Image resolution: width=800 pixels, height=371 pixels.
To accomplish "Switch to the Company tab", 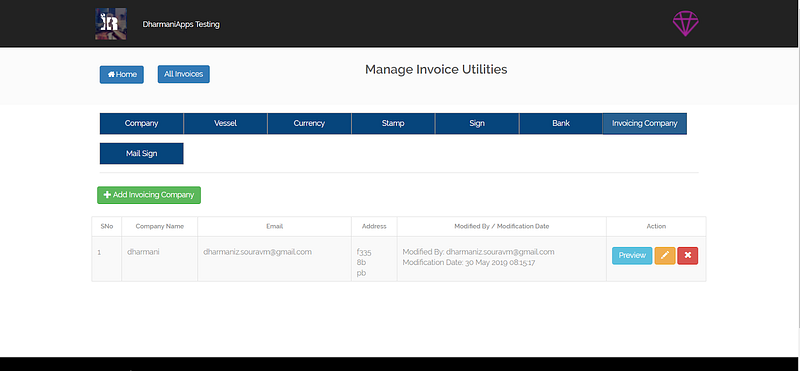I will pyautogui.click(x=141, y=123).
